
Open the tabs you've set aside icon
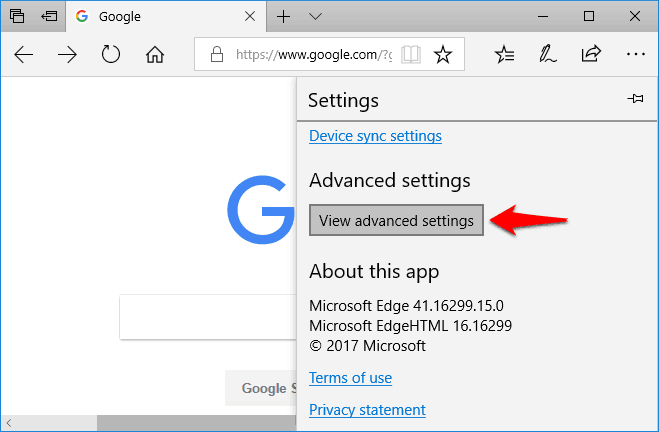coord(17,16)
